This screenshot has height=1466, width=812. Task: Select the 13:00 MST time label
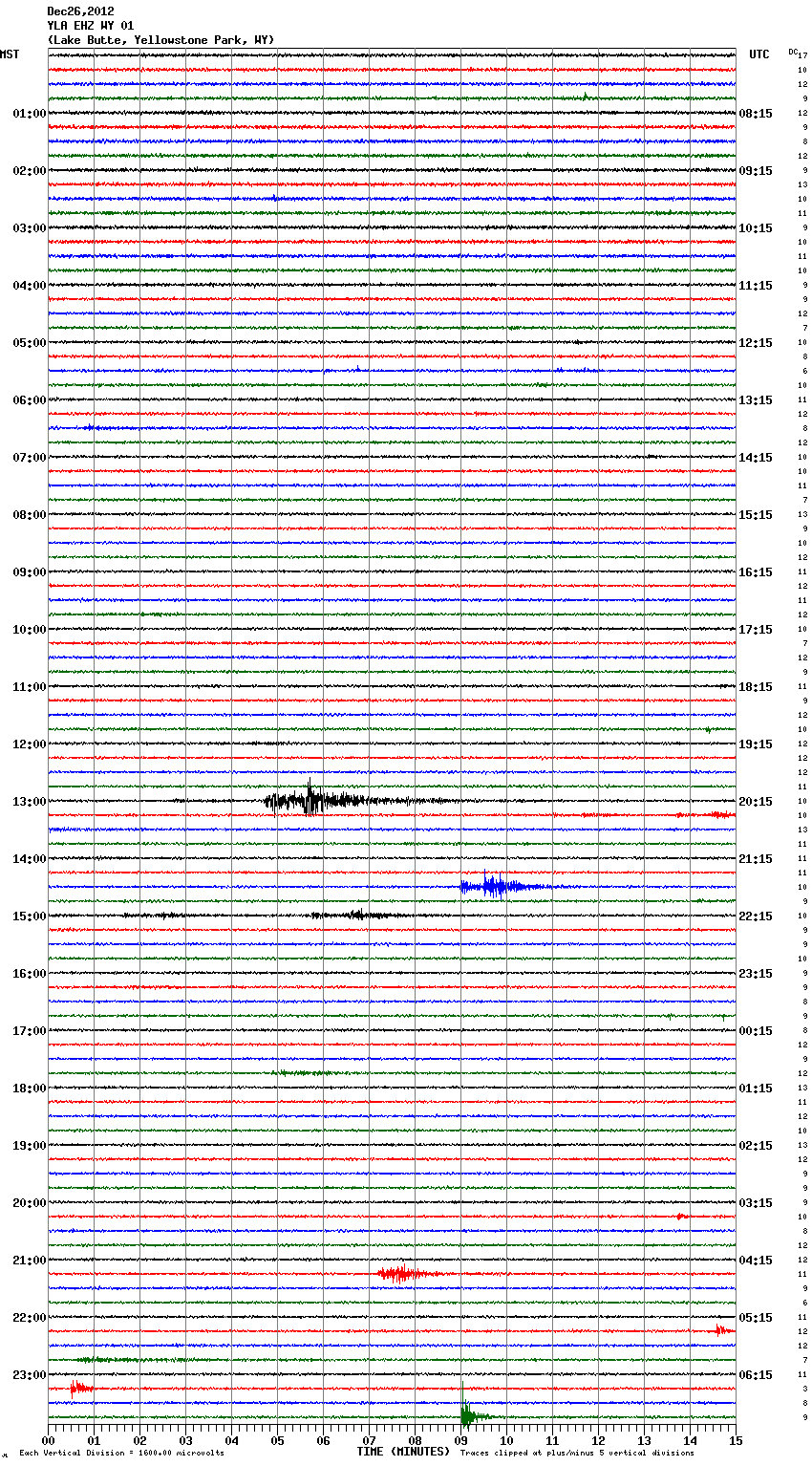coord(29,802)
